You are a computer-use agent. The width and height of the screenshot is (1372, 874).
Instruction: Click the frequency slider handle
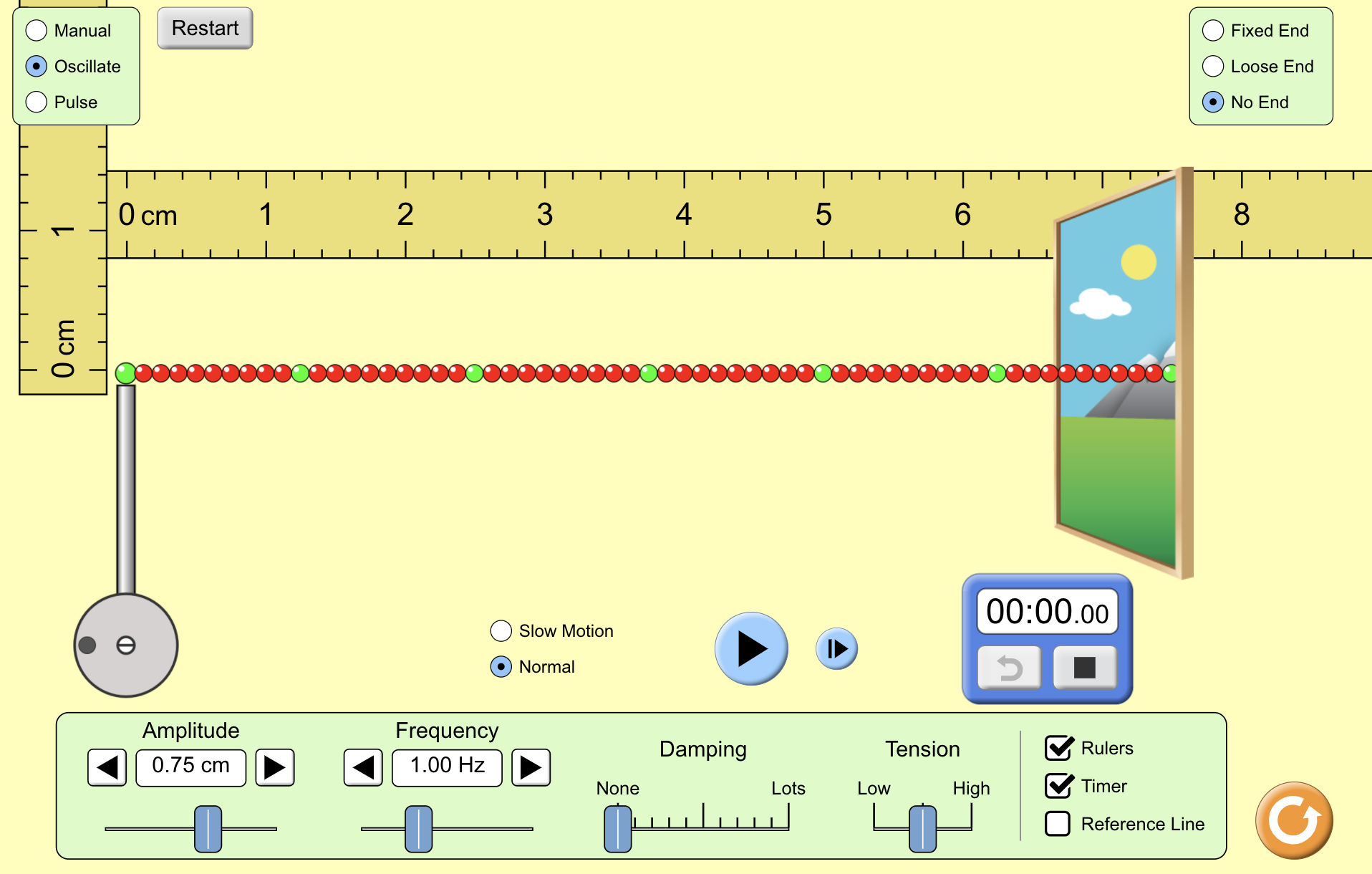419,829
